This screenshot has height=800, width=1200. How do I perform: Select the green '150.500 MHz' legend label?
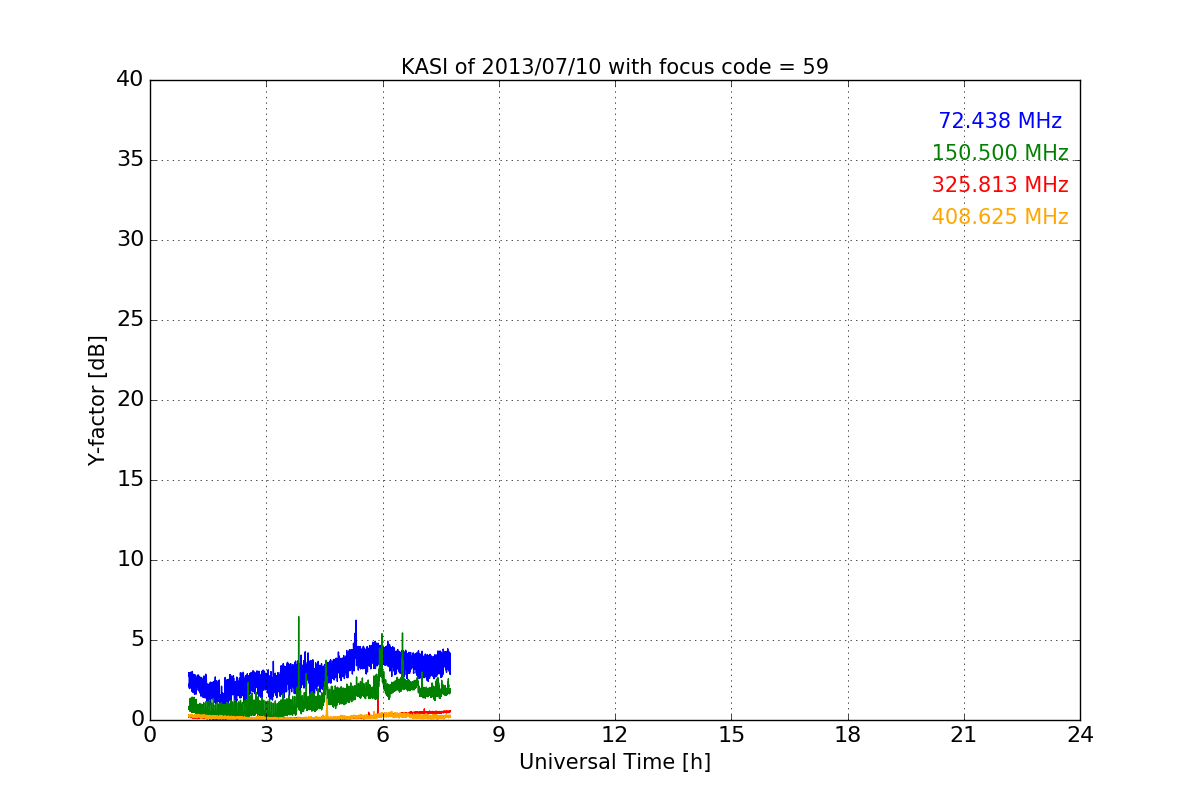pos(1000,153)
